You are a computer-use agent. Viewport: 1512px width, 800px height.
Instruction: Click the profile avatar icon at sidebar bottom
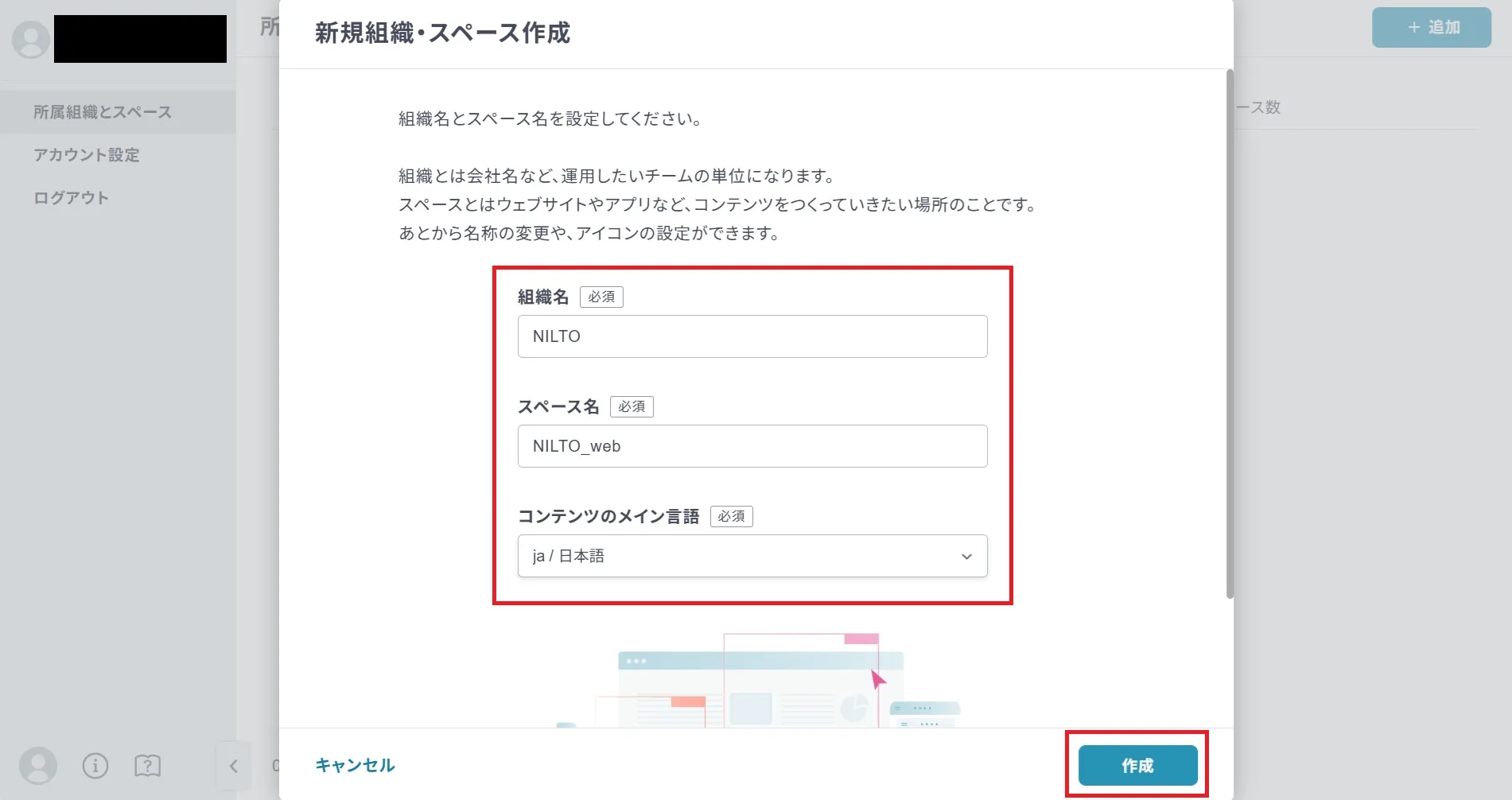click(x=38, y=766)
